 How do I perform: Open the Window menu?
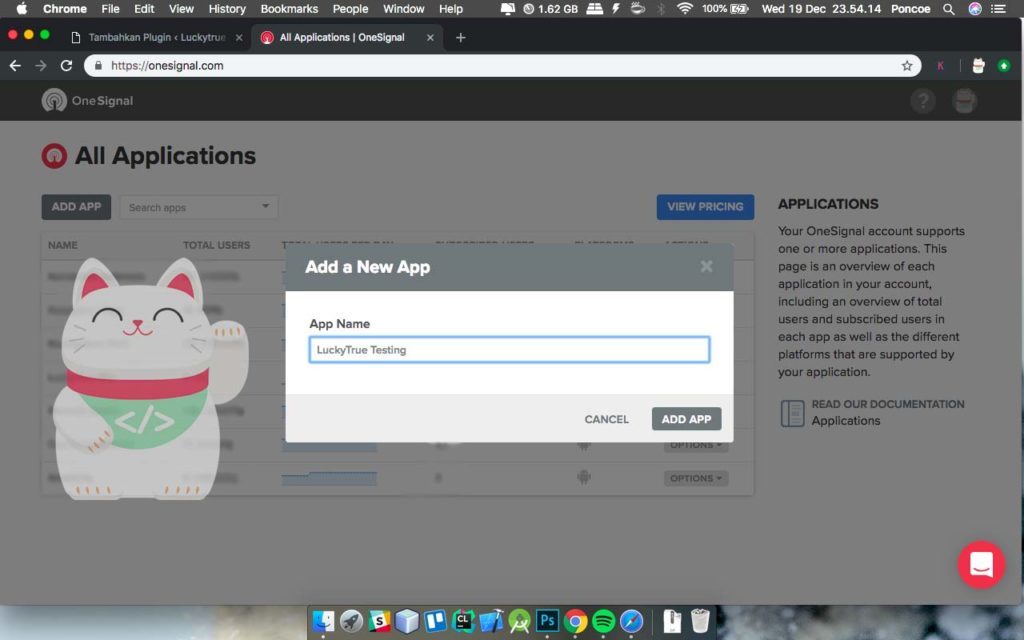404,8
